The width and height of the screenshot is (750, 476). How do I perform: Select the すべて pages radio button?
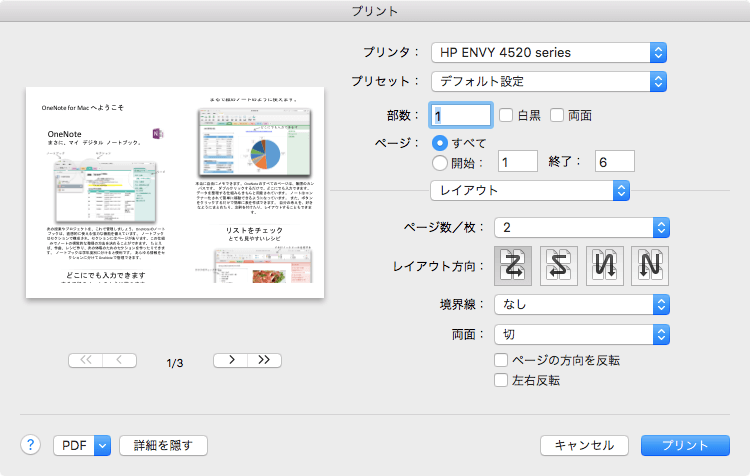440,143
